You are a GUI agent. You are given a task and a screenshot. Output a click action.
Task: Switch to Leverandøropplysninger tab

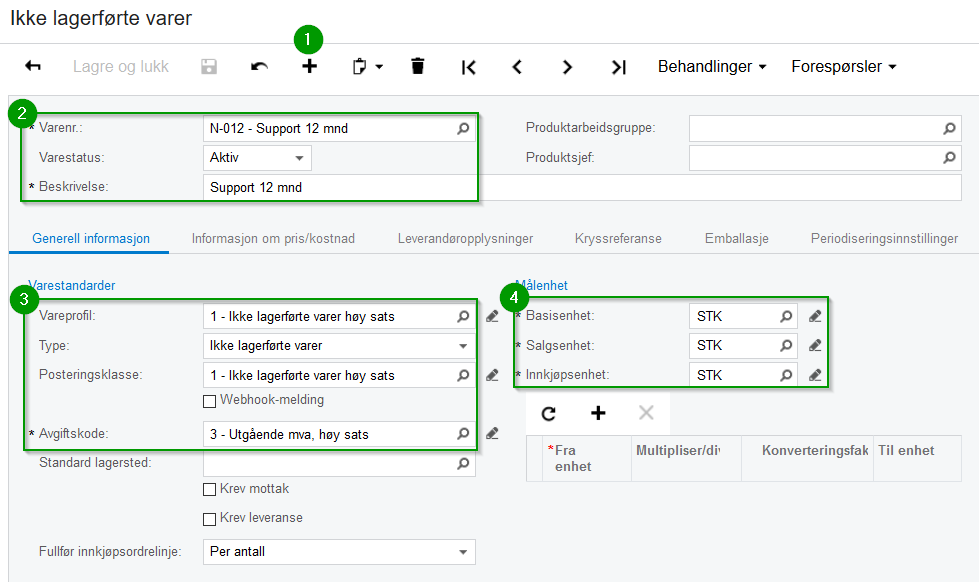465,238
